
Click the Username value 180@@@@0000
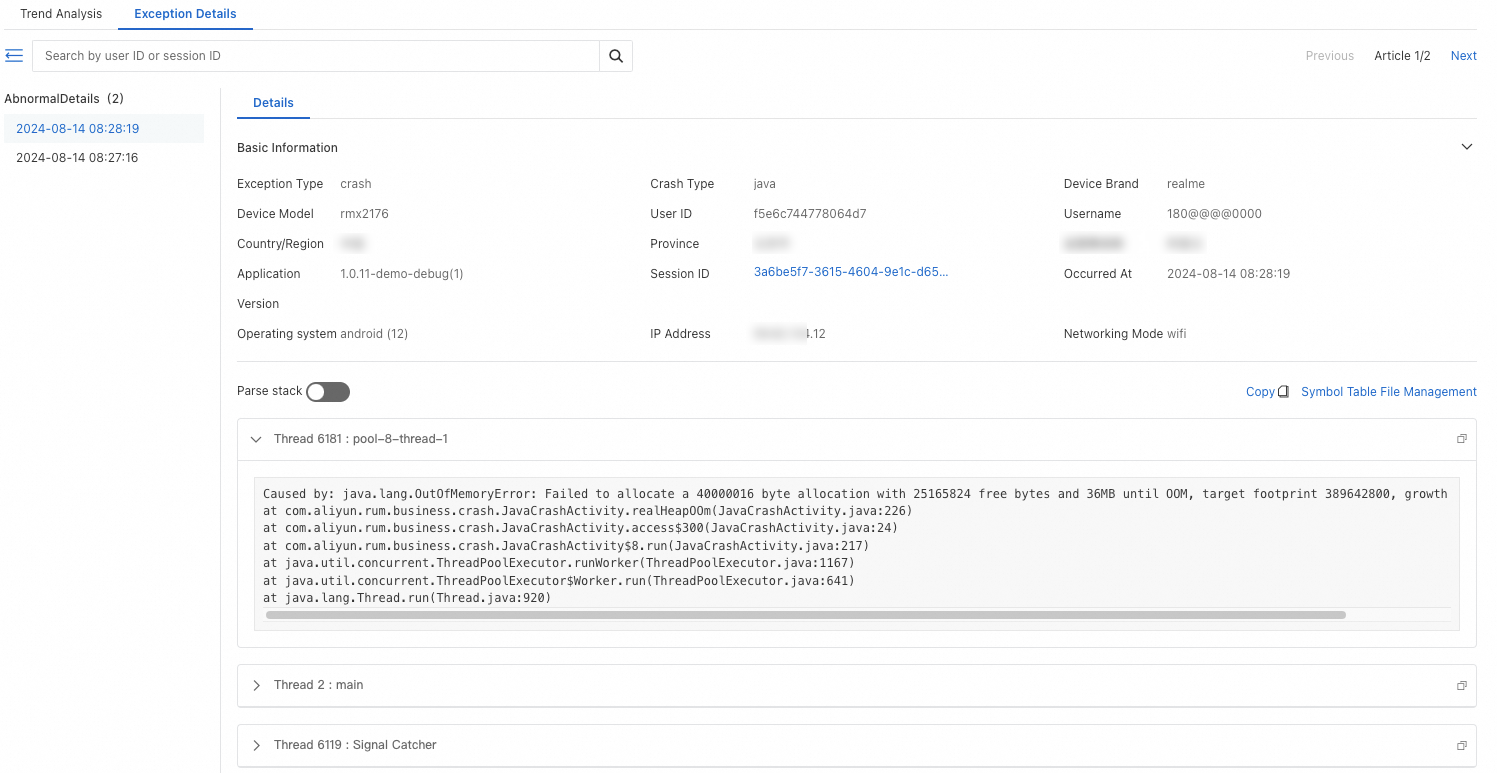click(x=1214, y=214)
